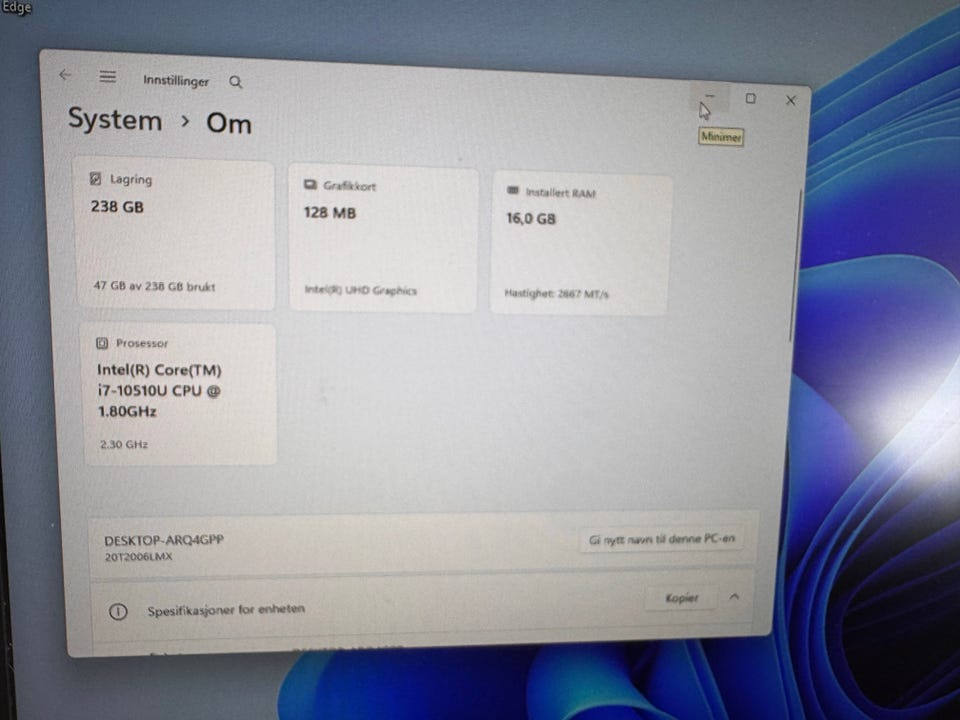Screen dimensions: 960x720
Task: Collapse Spesifikasjoner for enheten section
Action: pyautogui.click(x=734, y=596)
